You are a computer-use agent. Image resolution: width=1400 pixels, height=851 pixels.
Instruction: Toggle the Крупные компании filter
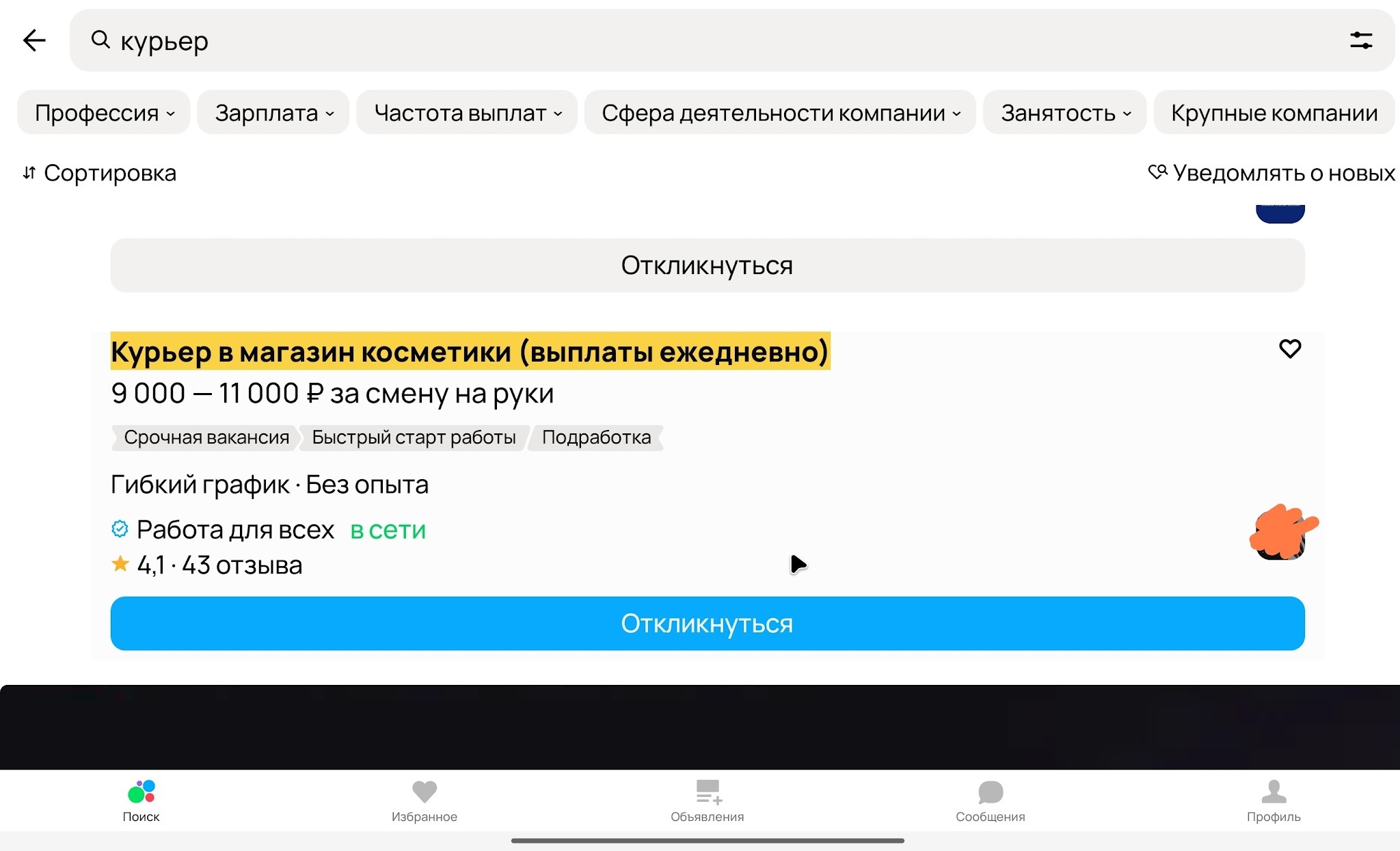pos(1274,112)
